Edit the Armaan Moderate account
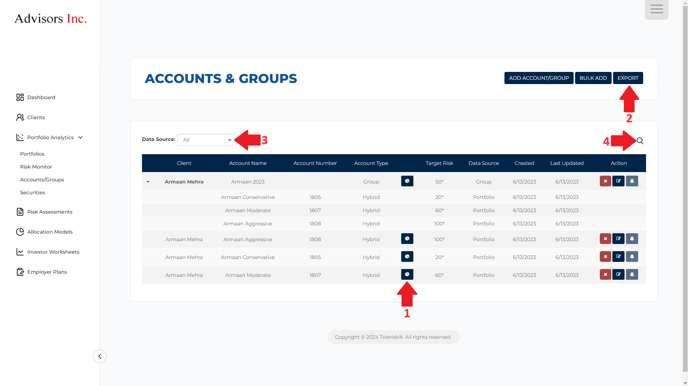Image resolution: width=688 pixels, height=386 pixels. pyautogui.click(x=618, y=275)
